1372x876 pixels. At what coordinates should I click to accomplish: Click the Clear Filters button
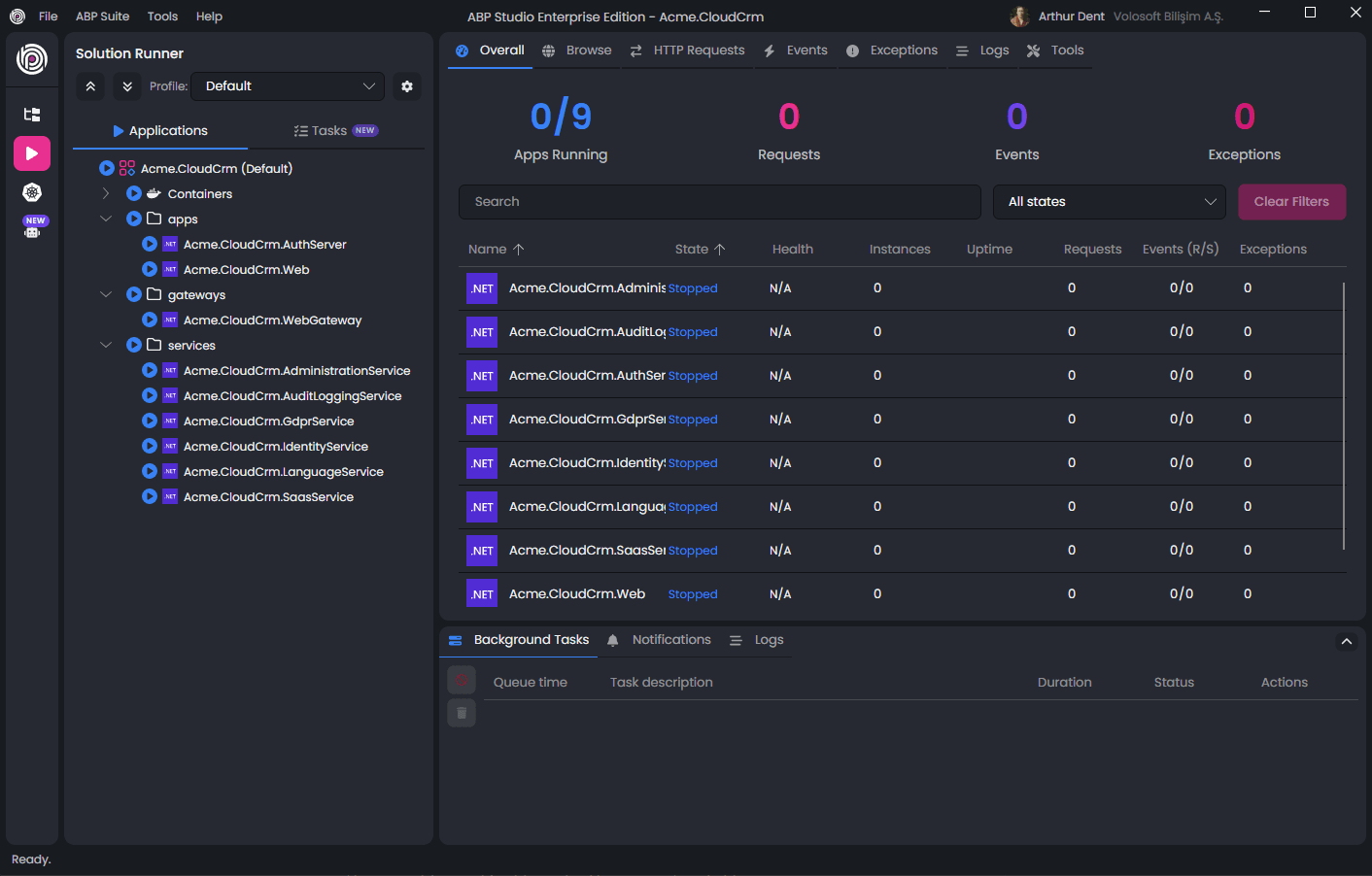[1291, 201]
